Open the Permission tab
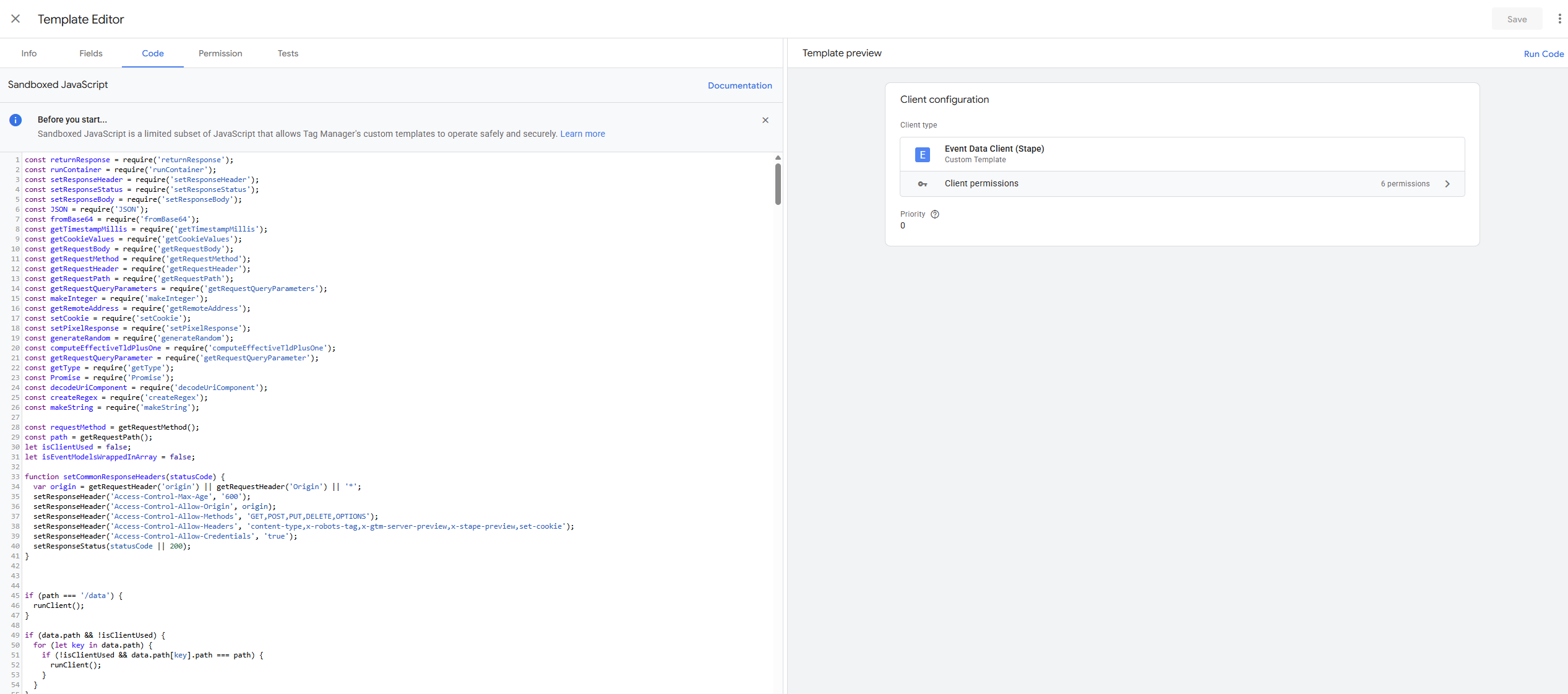This screenshot has width=1568, height=694. click(220, 53)
